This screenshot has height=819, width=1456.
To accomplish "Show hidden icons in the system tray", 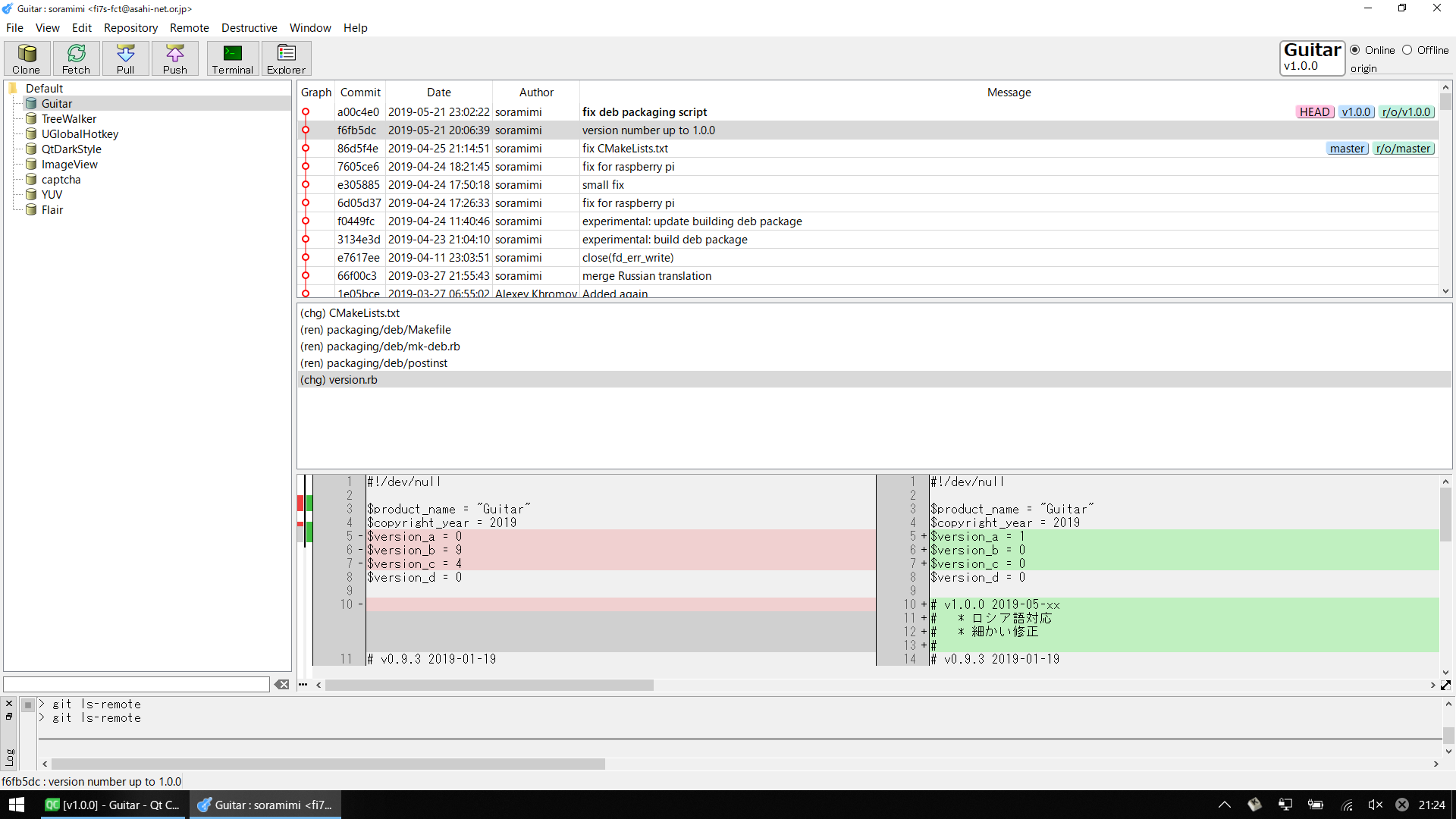I will click(1224, 805).
